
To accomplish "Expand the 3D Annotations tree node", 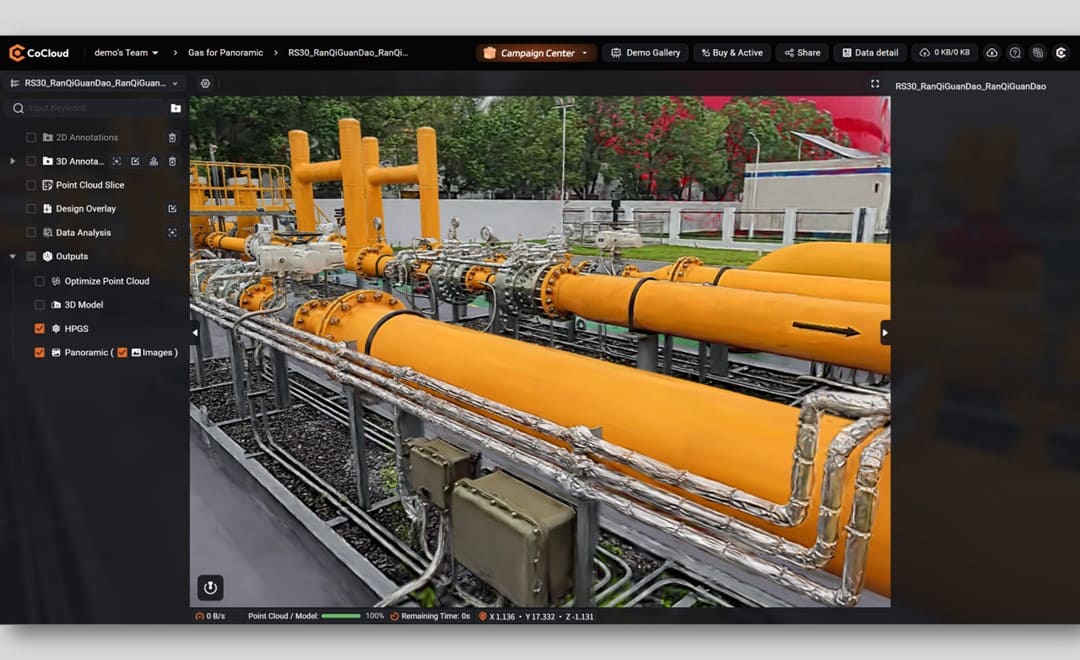I will click(12, 161).
